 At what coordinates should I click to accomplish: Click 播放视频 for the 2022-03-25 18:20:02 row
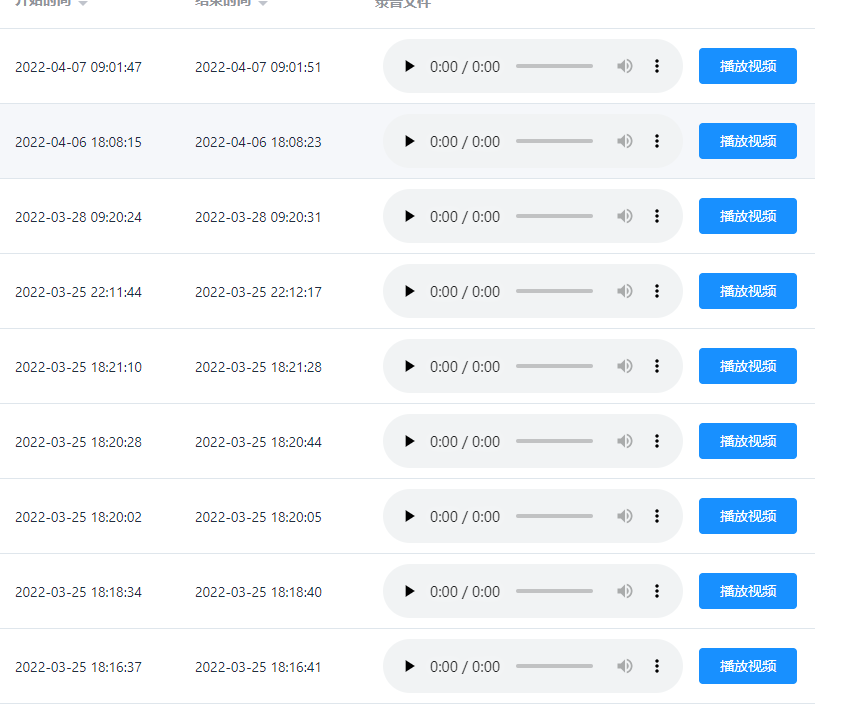point(748,516)
